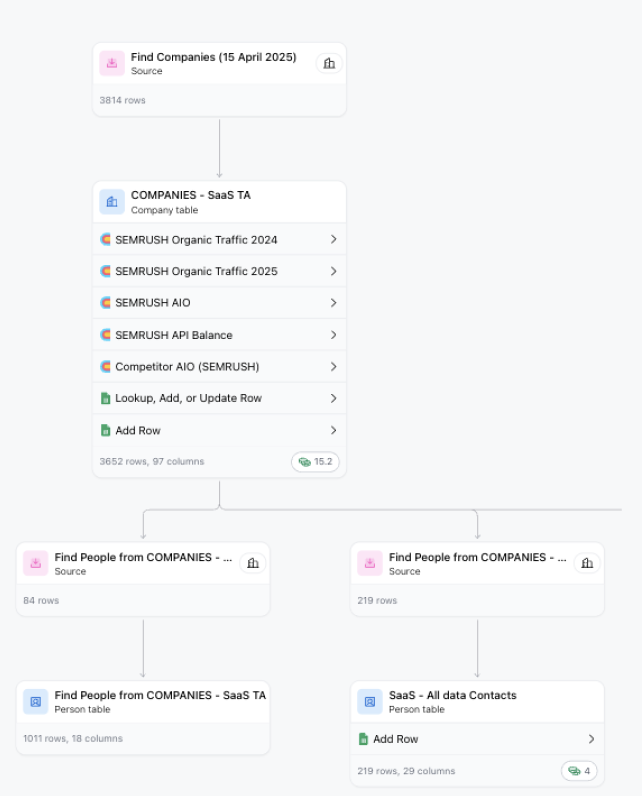This screenshot has height=796, width=642.
Task: Select the SEMRUSH AIO label
Action: [x=153, y=303]
